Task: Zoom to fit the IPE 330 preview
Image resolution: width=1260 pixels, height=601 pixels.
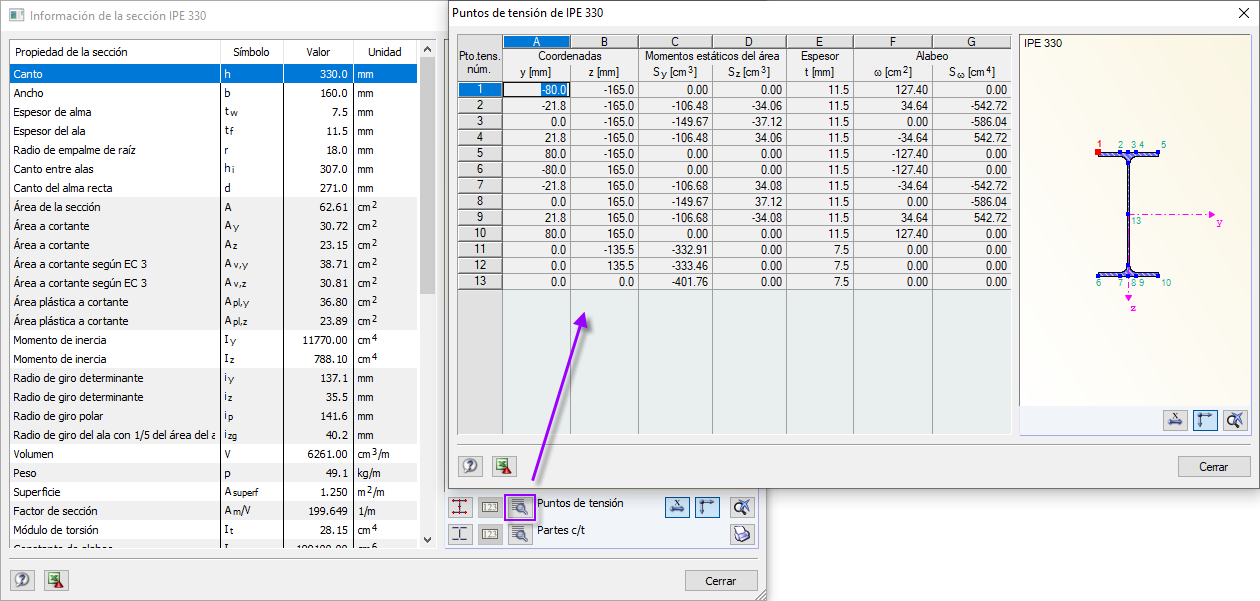Action: (1236, 420)
